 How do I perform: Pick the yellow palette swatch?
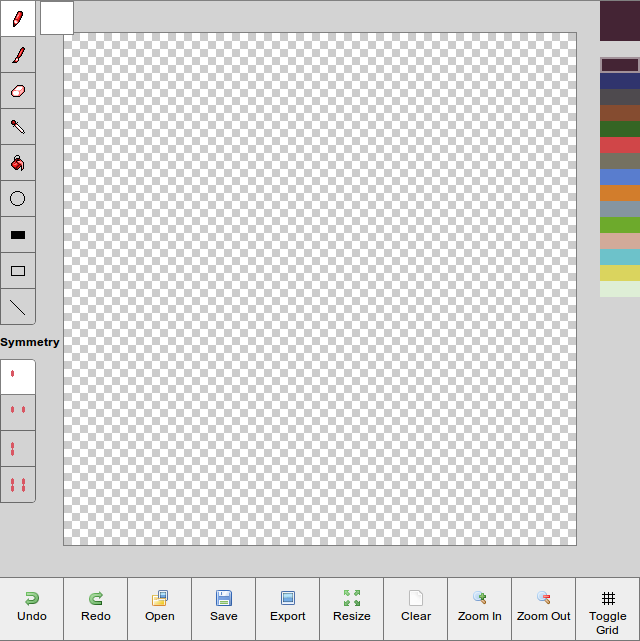coord(620,273)
